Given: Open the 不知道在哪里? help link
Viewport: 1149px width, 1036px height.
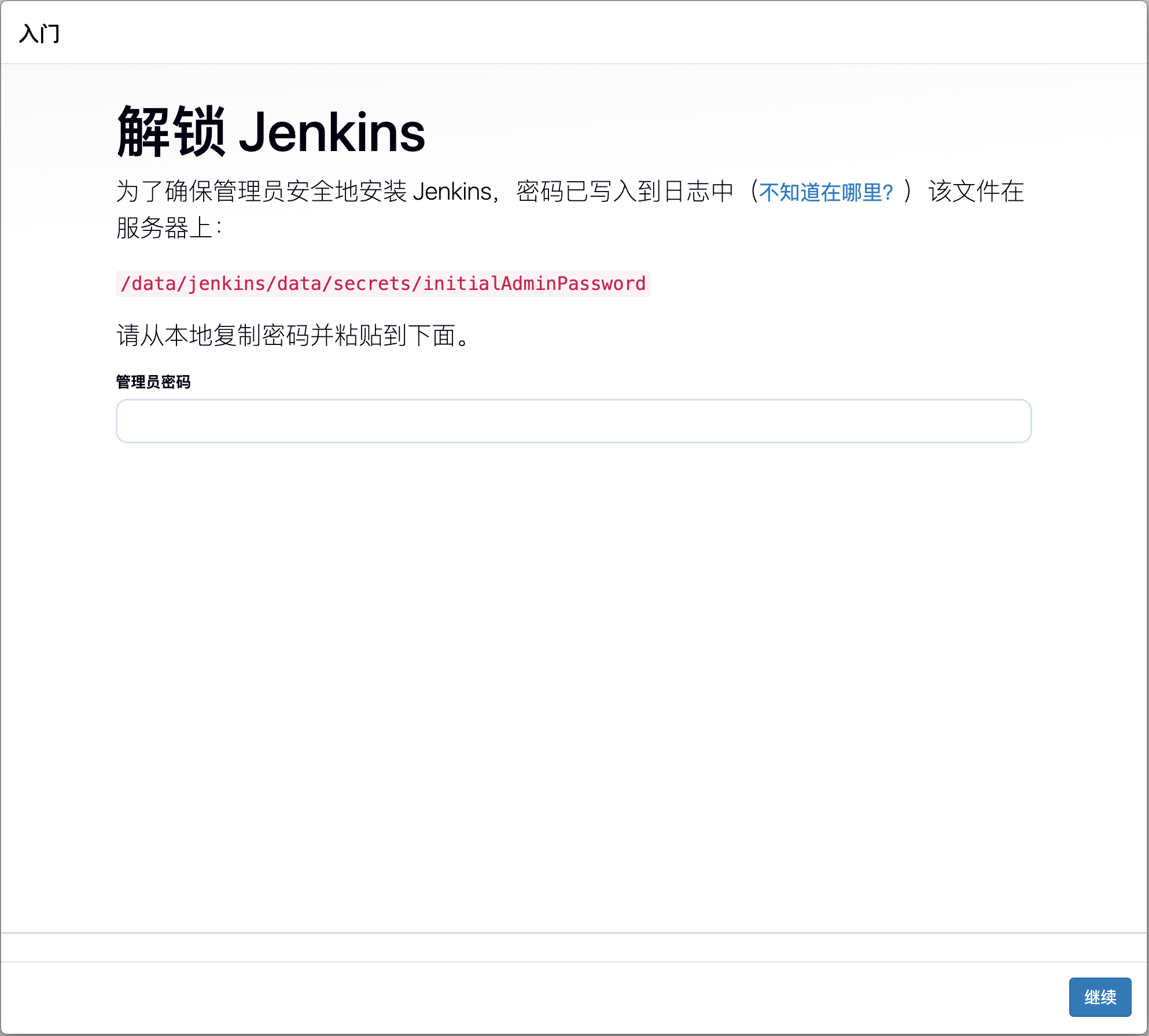Looking at the screenshot, I should 826,192.
